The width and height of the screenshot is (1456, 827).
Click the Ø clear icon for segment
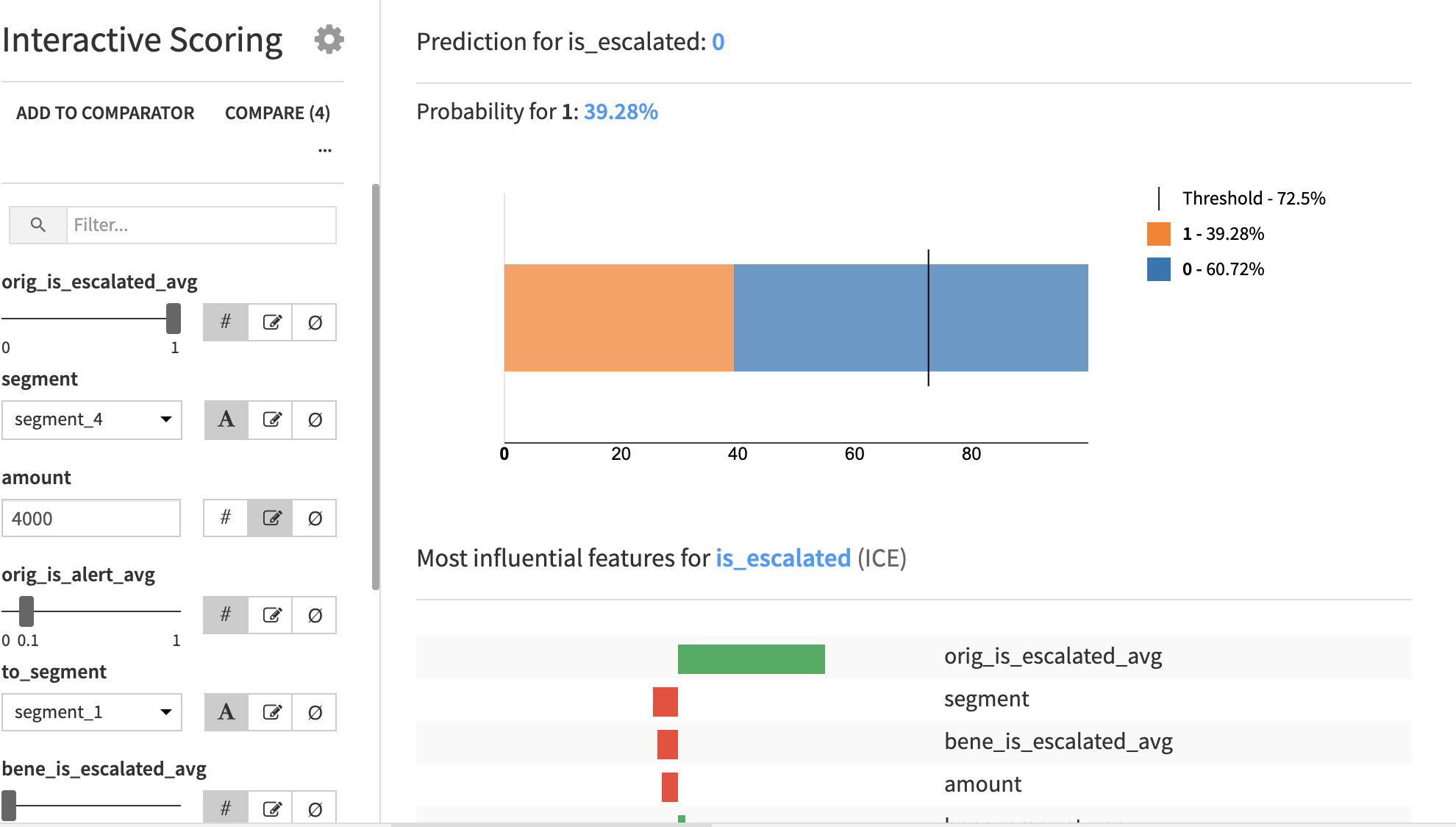coord(315,419)
